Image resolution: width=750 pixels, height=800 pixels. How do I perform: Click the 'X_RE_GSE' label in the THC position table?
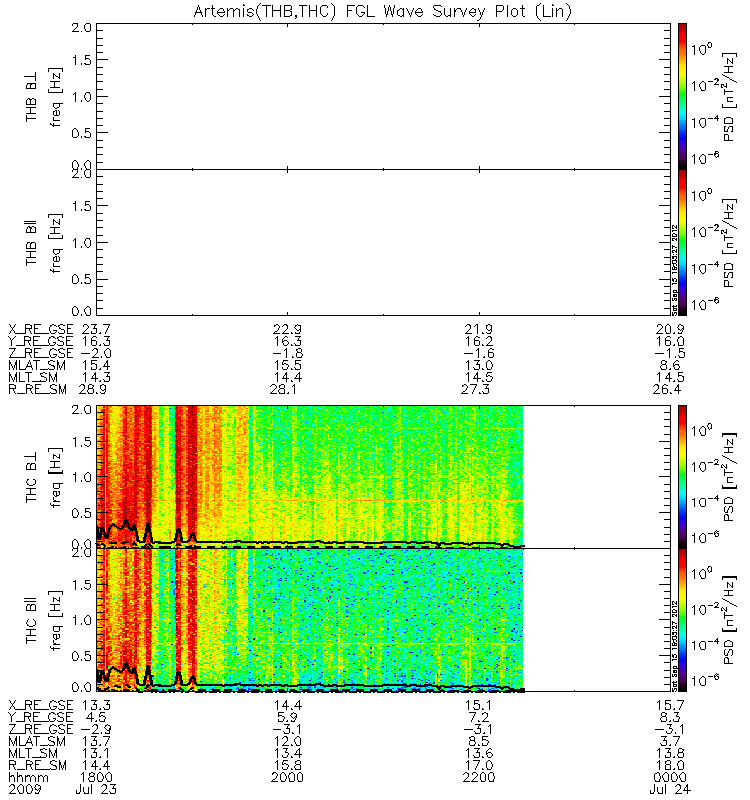[x=41, y=706]
